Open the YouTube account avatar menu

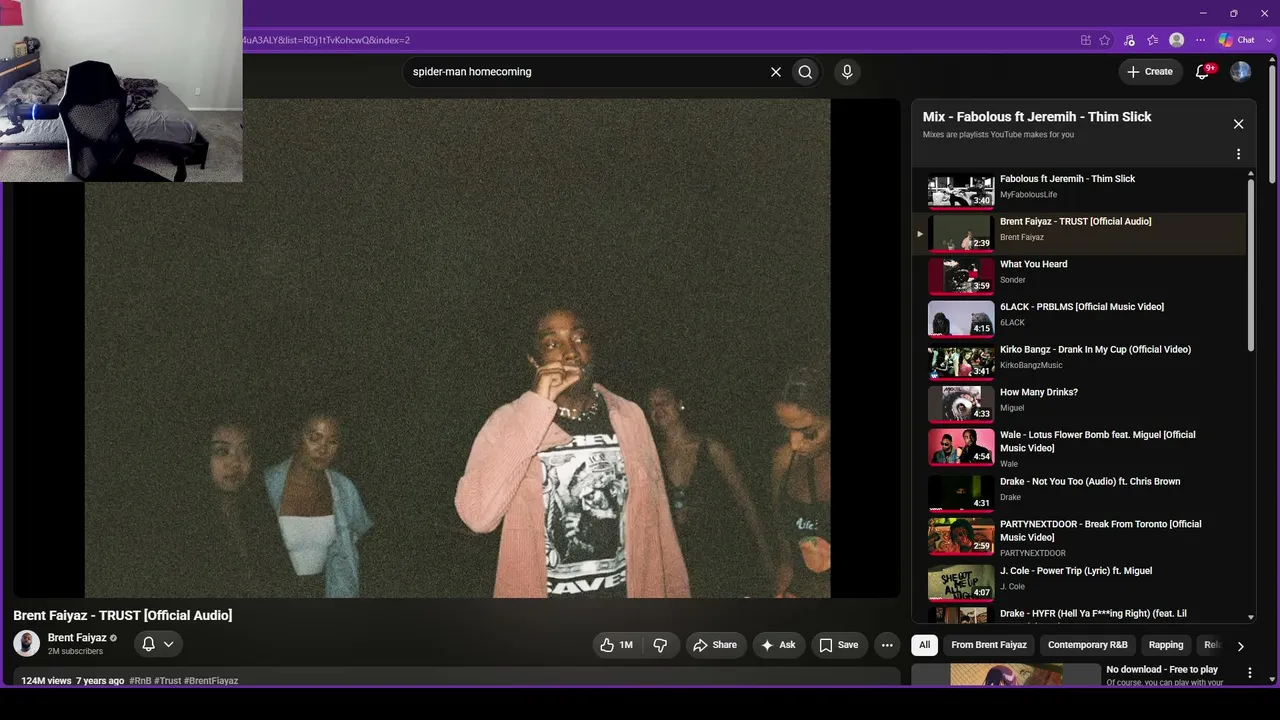click(1240, 71)
